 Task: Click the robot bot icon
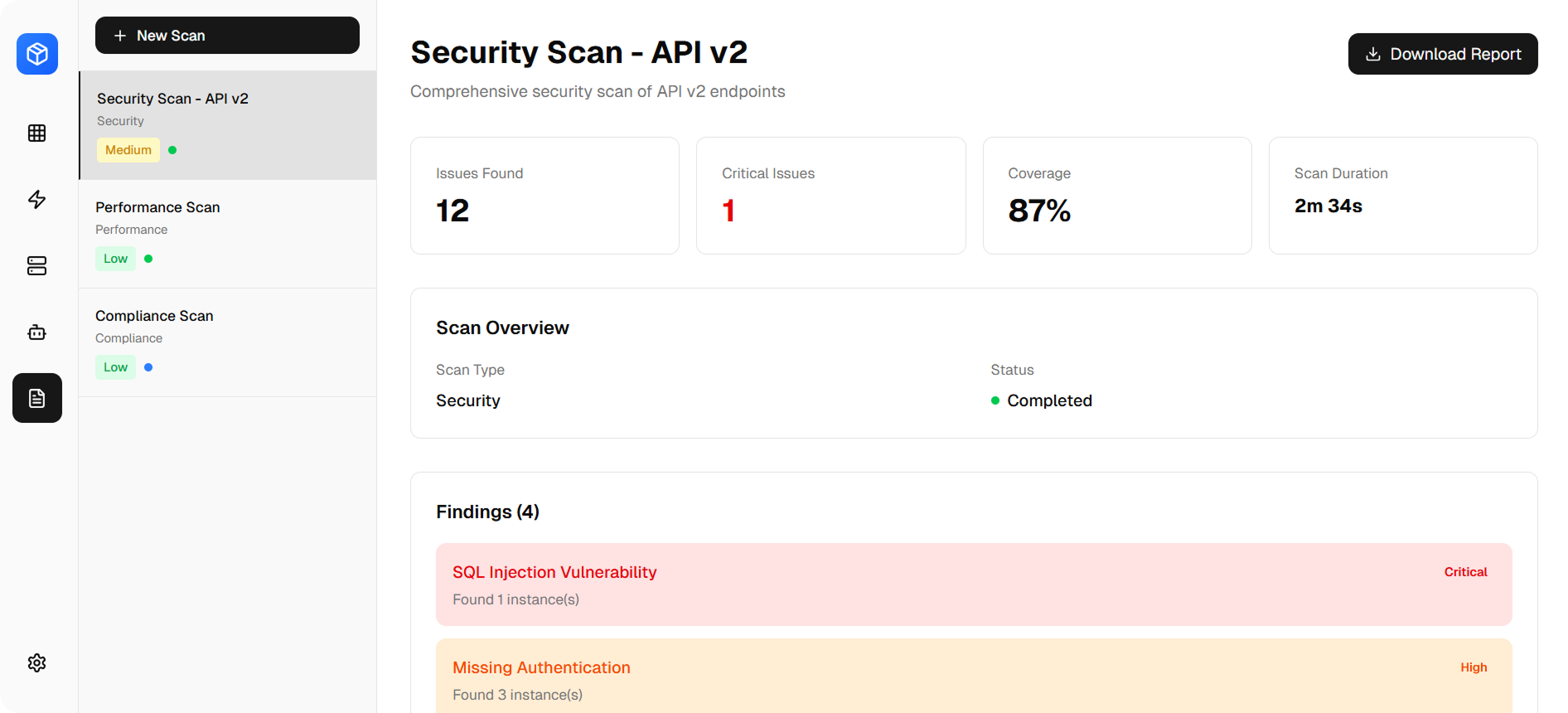pos(37,332)
